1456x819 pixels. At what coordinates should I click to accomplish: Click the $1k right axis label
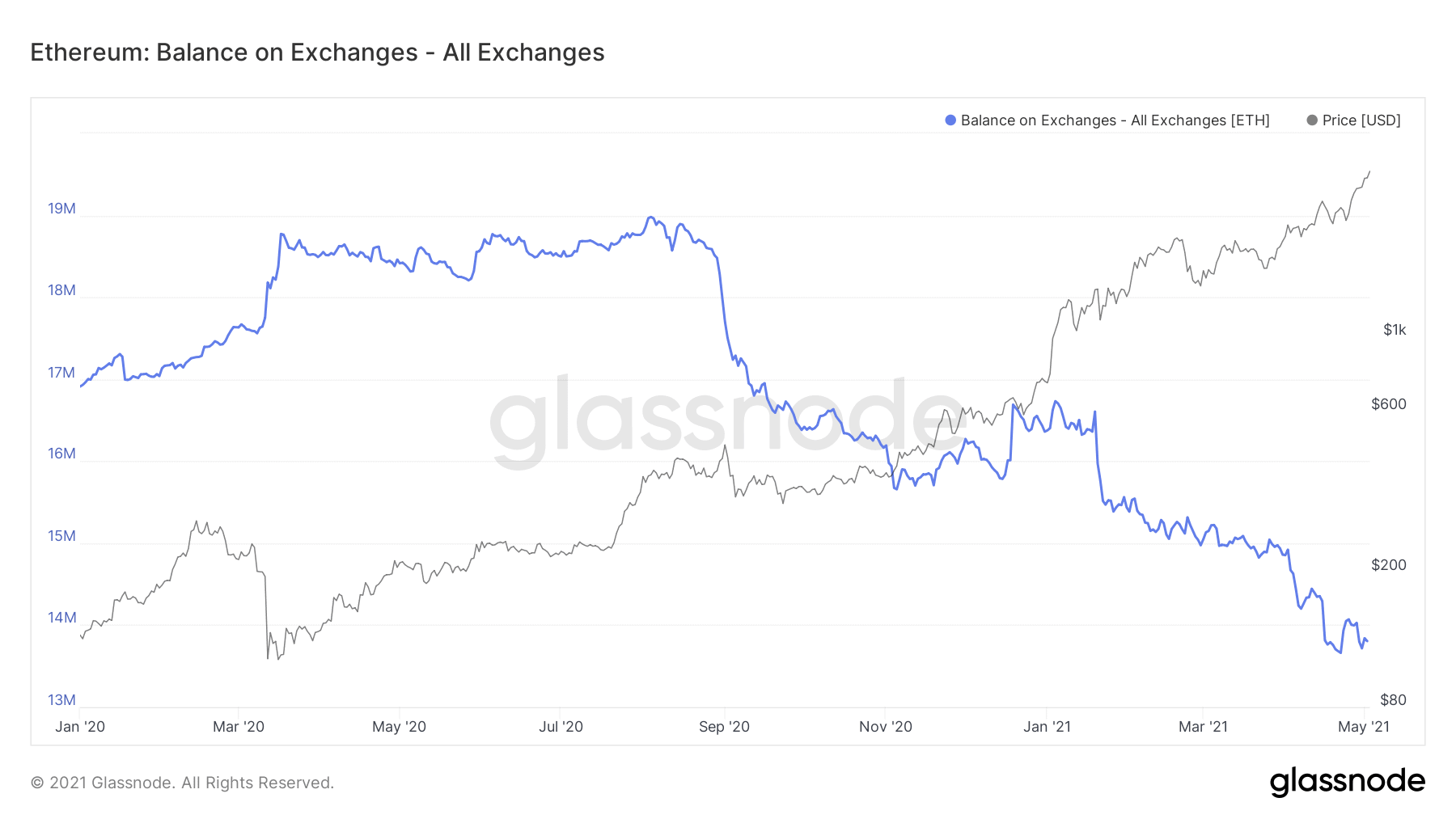[x=1395, y=330]
